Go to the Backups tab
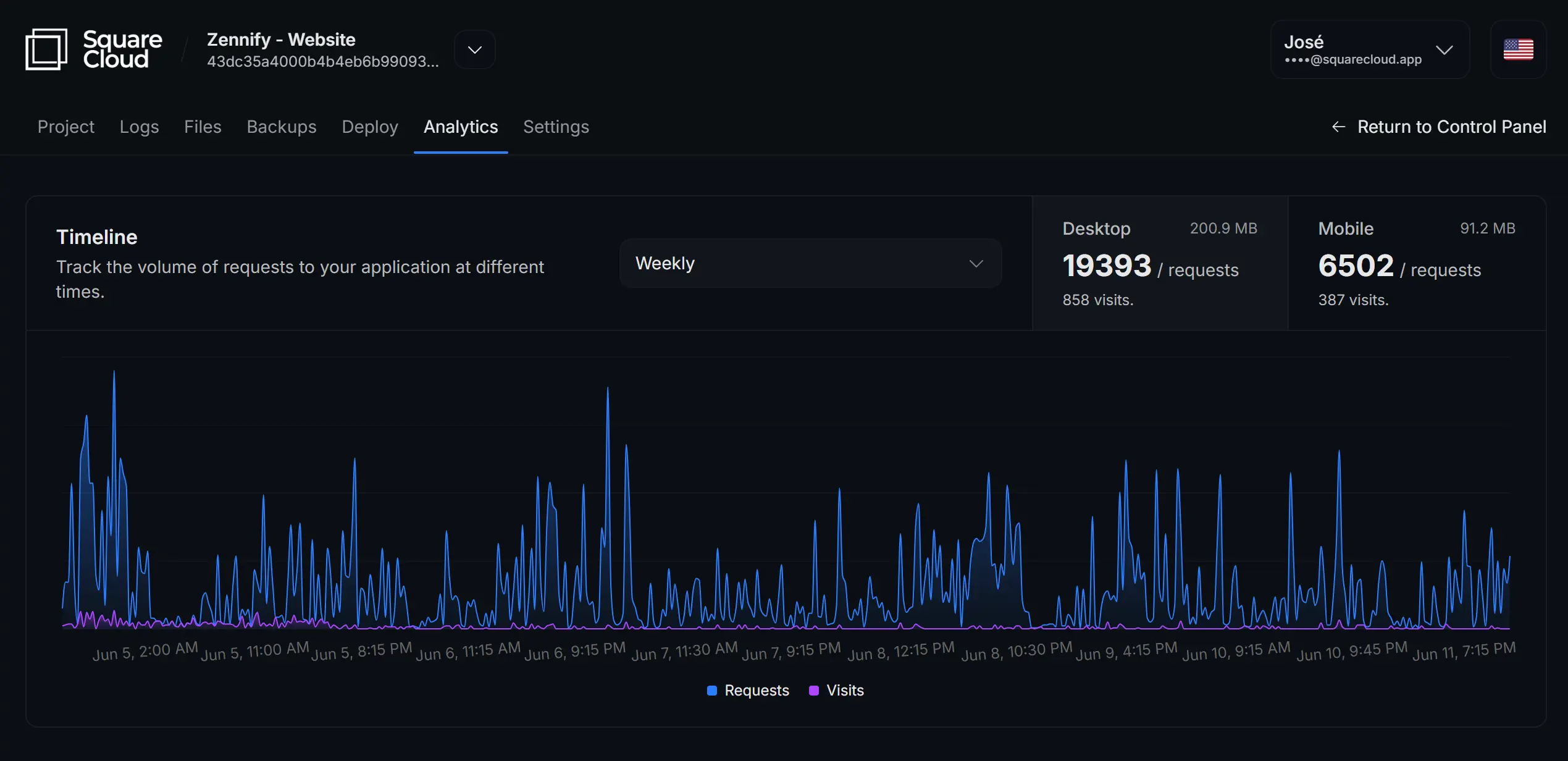Screen dimensions: 1568x761 tap(282, 127)
